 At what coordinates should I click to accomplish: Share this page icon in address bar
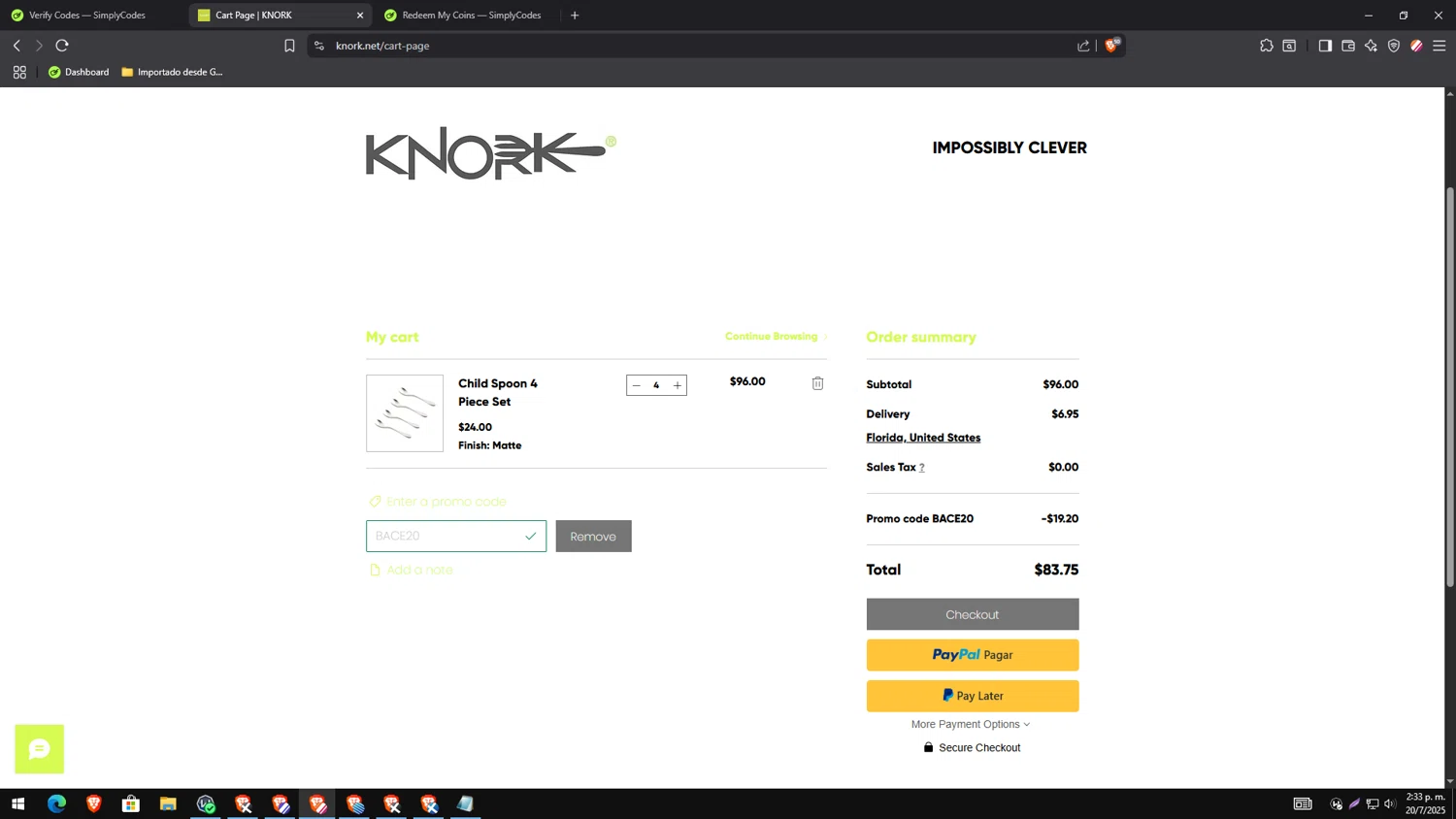pyautogui.click(x=1083, y=46)
